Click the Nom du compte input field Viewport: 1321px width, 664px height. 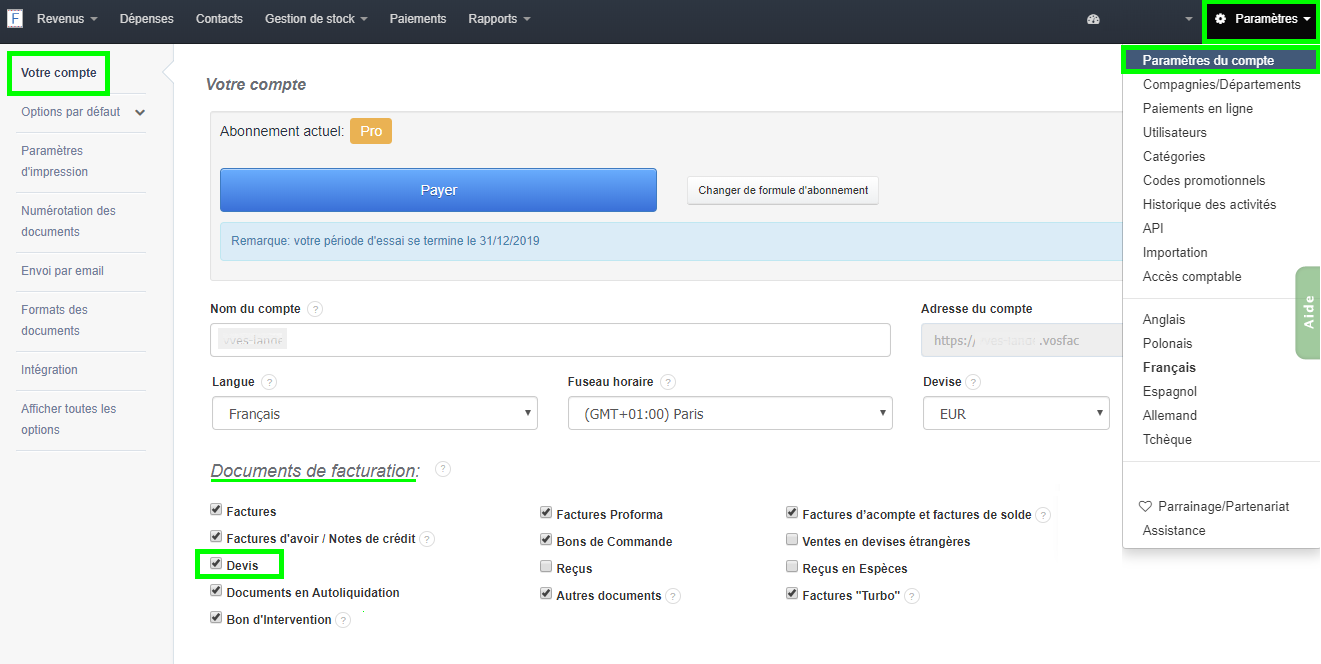coord(550,339)
